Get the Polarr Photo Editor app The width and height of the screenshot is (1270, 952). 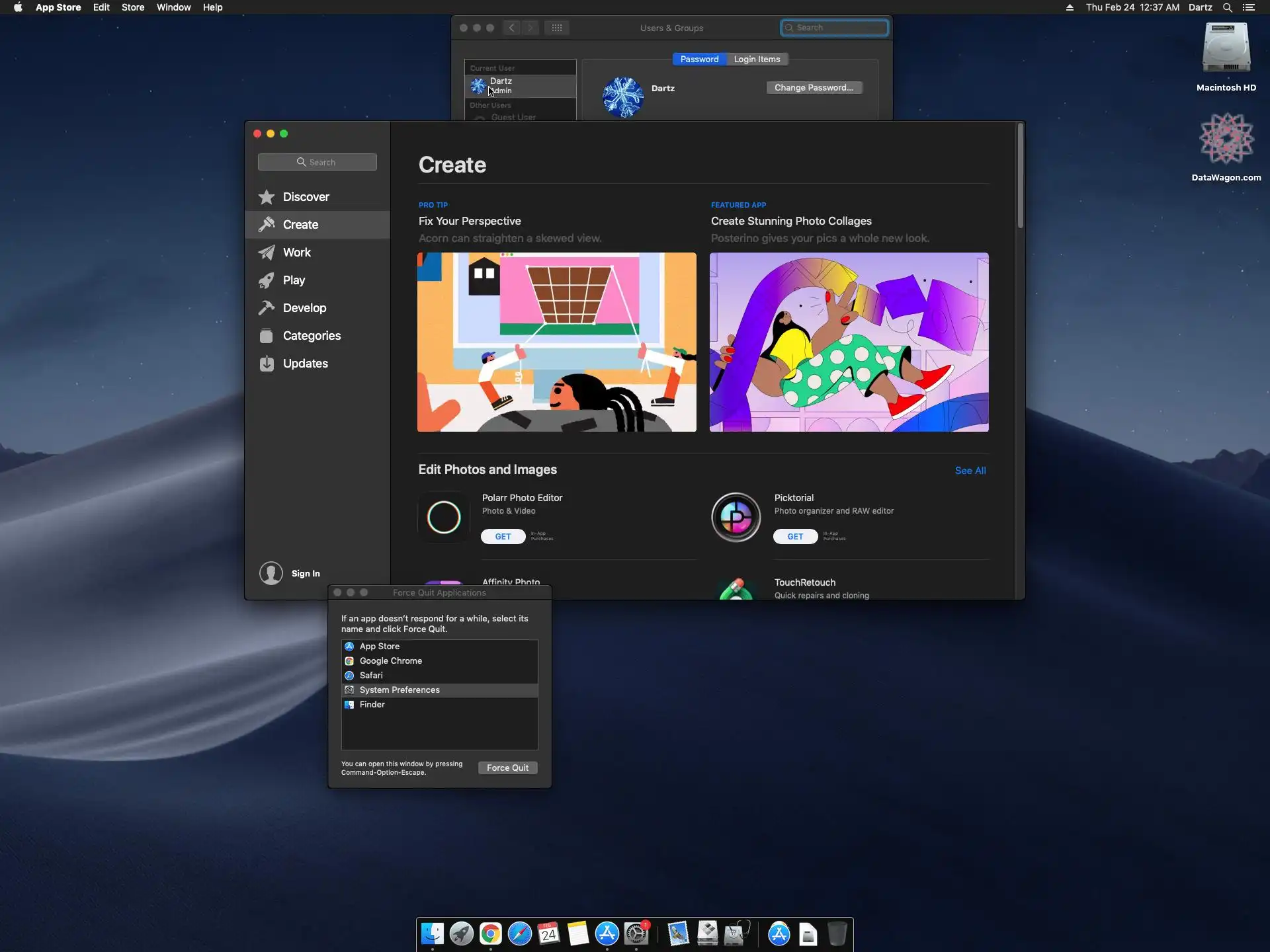click(x=503, y=537)
